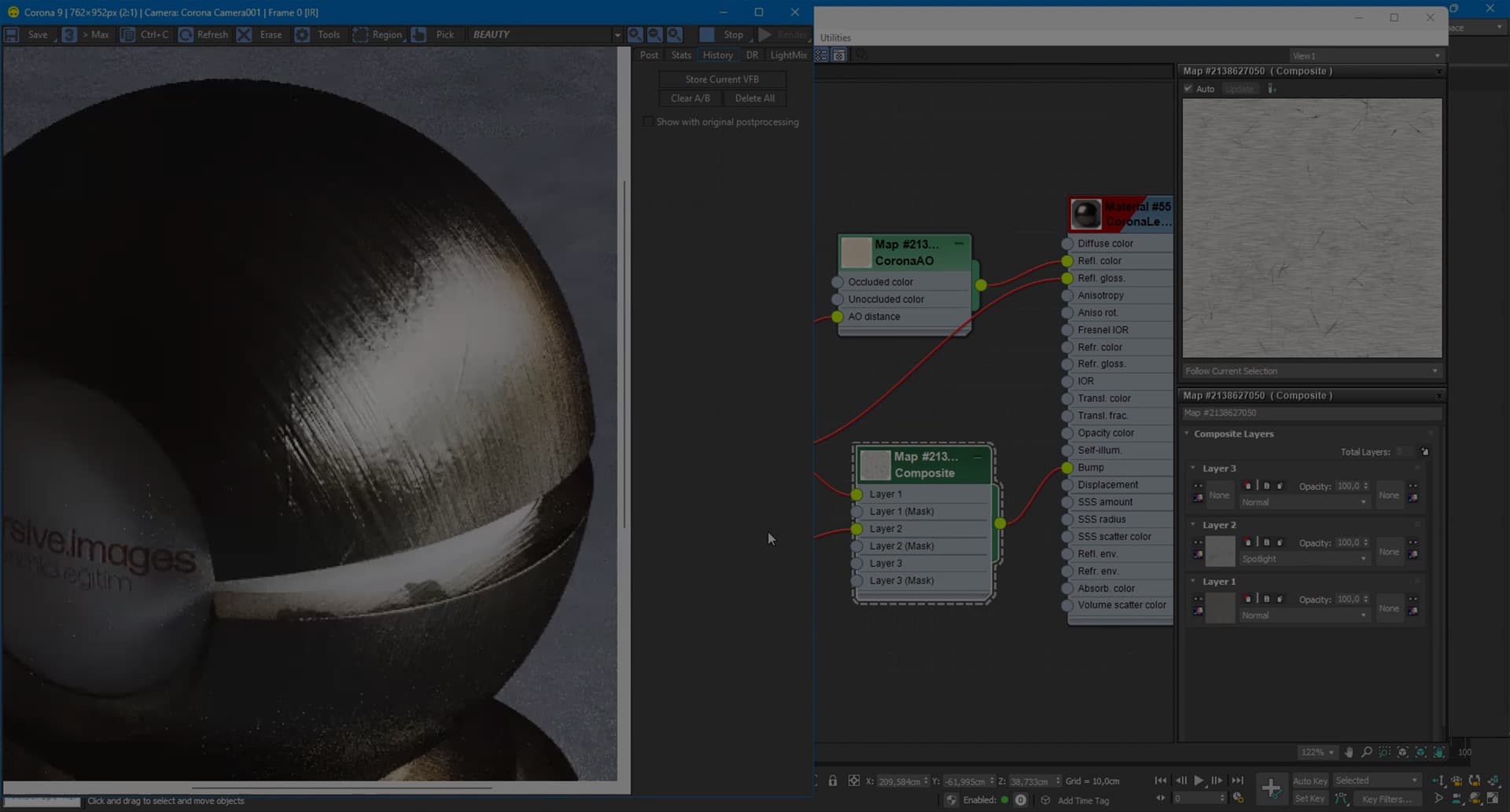Image resolution: width=1510 pixels, height=812 pixels.
Task: Click the middle zoom magnifier icon in VFB
Action: 654,35
